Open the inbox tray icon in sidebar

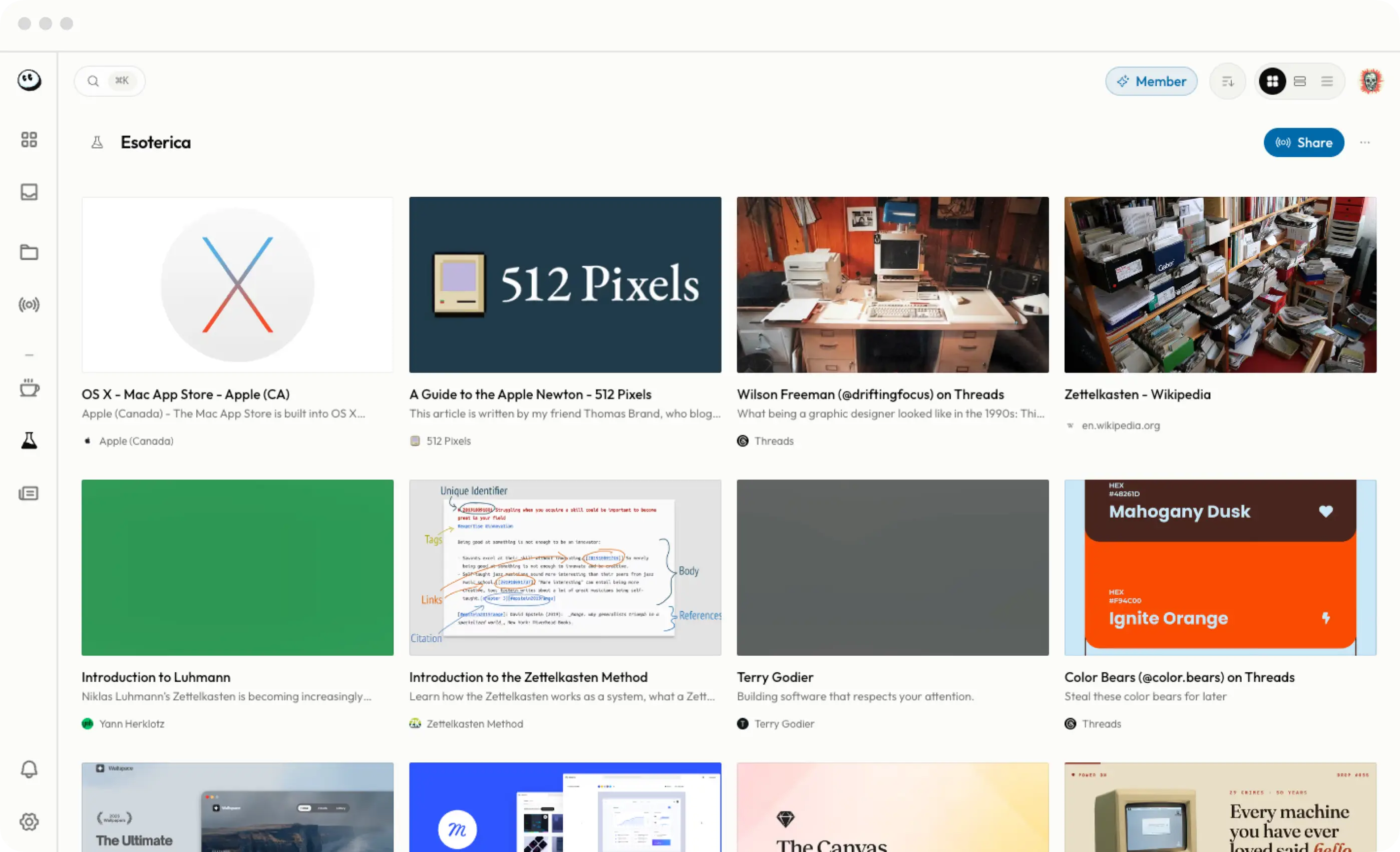coord(29,192)
